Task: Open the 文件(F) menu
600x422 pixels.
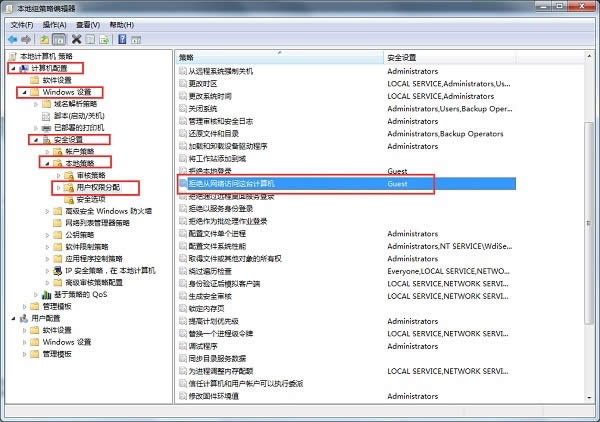Action: 22,25
